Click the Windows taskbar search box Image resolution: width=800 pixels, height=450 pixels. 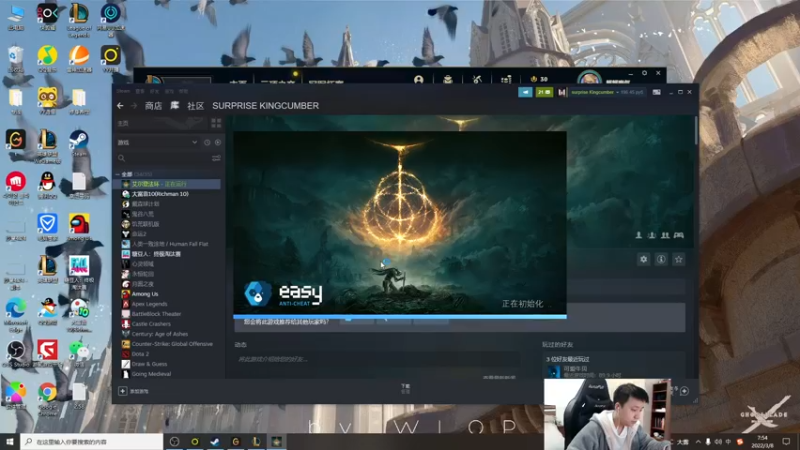tap(92, 441)
